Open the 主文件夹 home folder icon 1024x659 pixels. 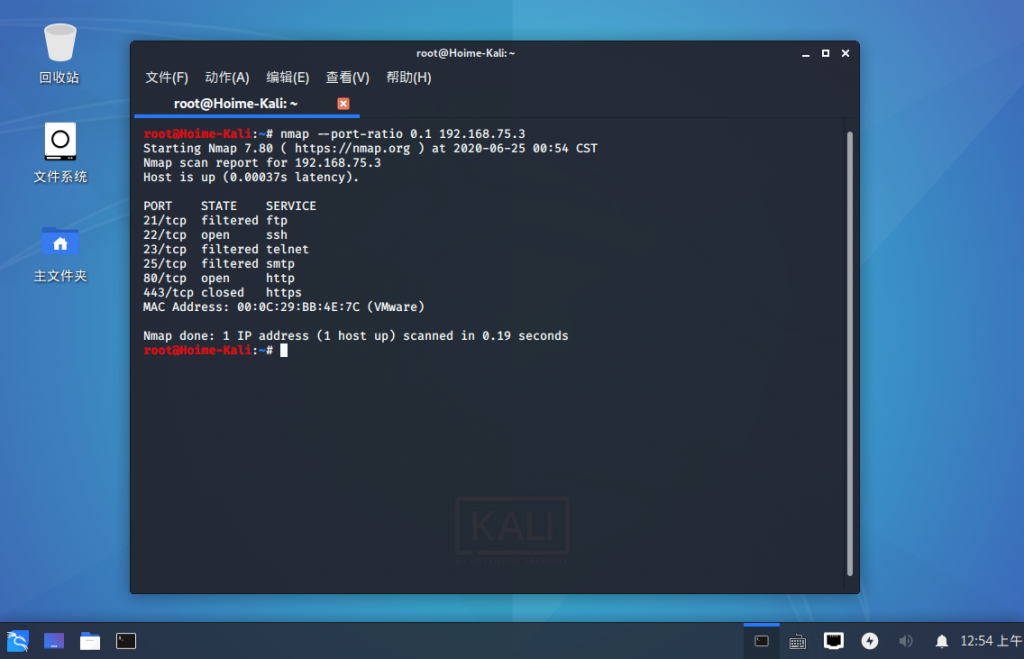tap(59, 253)
